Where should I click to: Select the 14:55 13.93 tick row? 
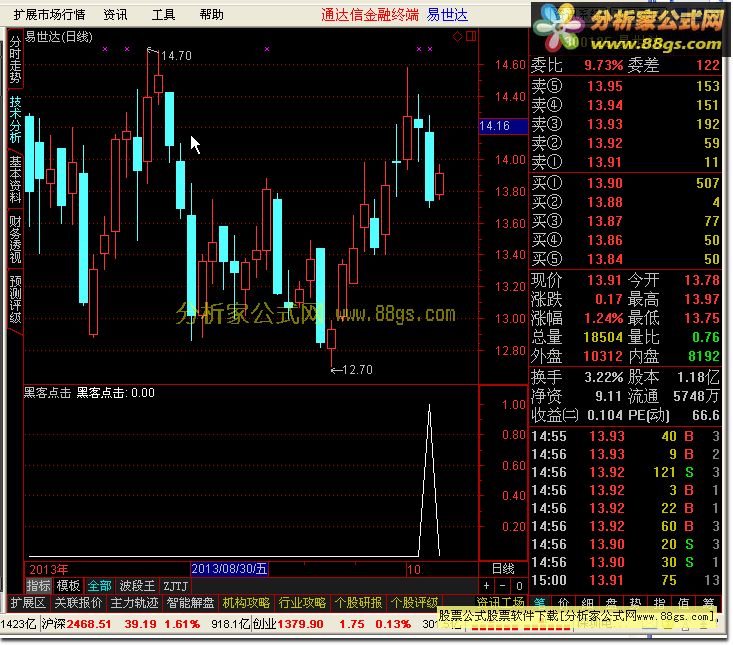tap(625, 436)
